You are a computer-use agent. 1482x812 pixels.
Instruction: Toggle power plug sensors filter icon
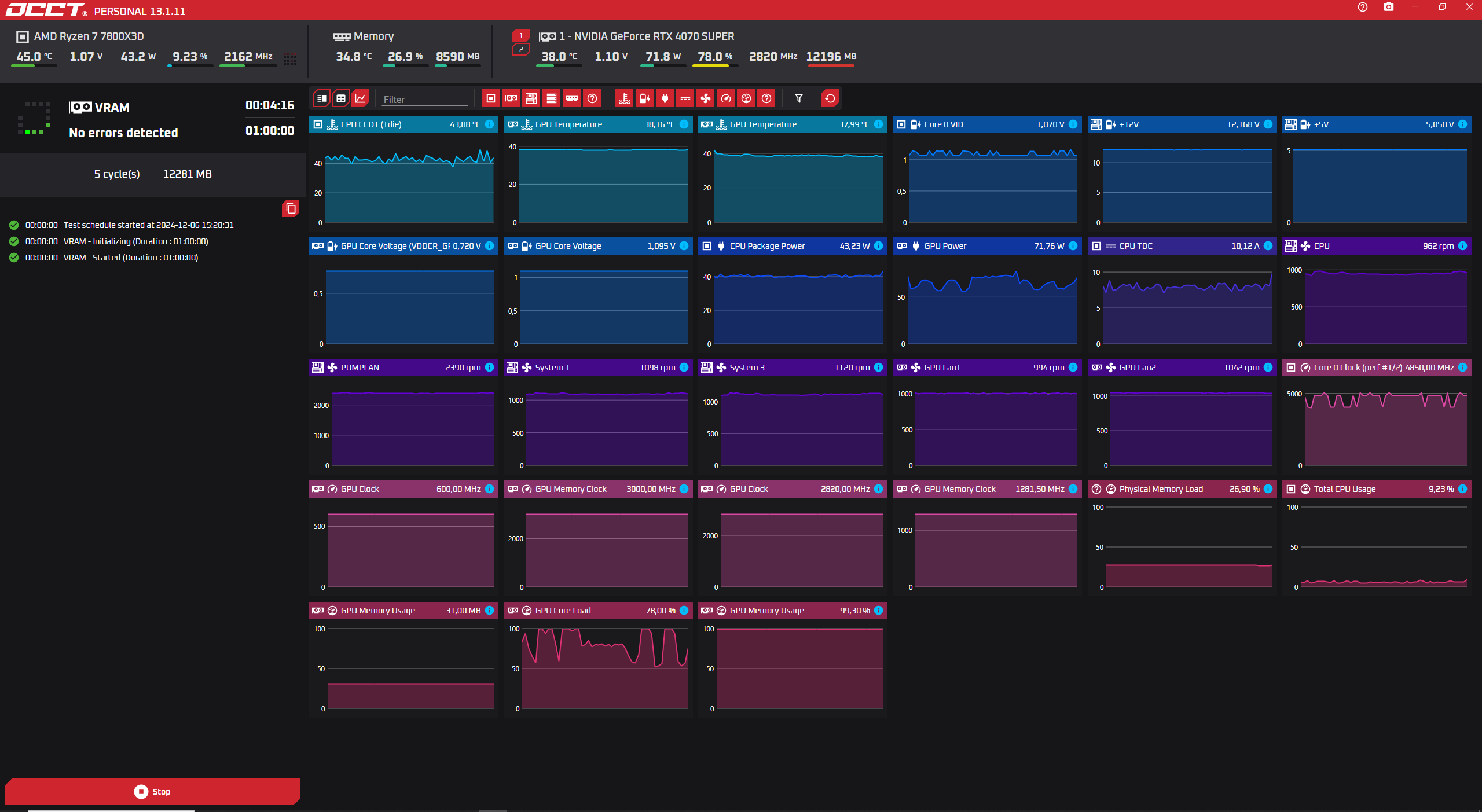[665, 98]
